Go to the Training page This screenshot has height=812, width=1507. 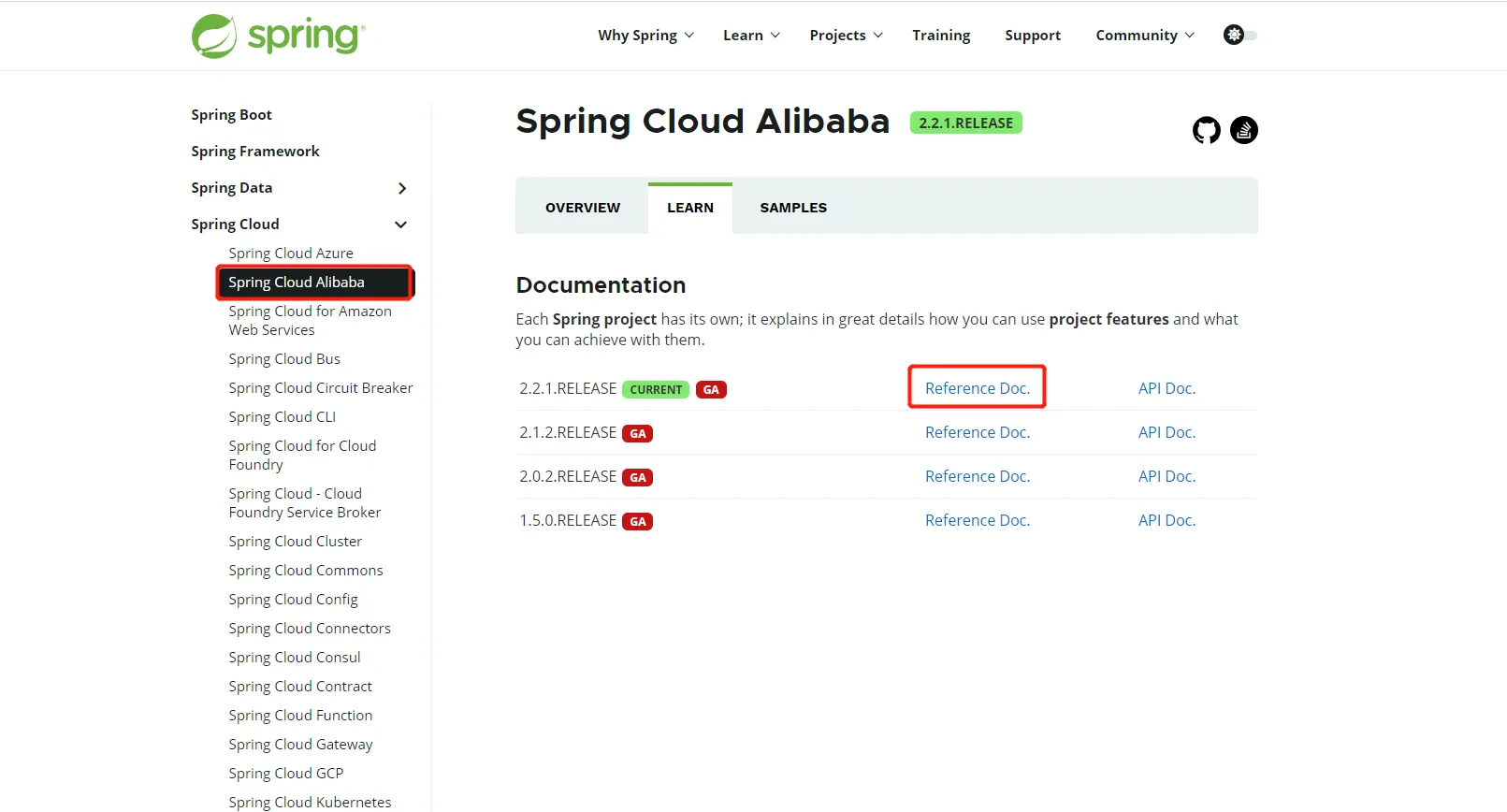click(x=941, y=36)
